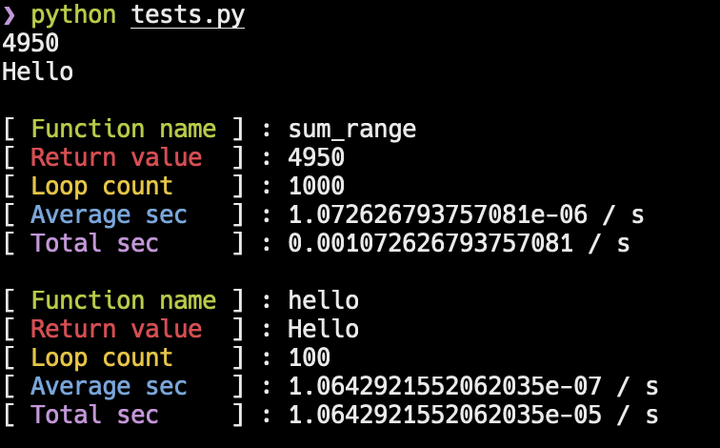Click the Loop count value 100
The image size is (720, 448).
309,358
